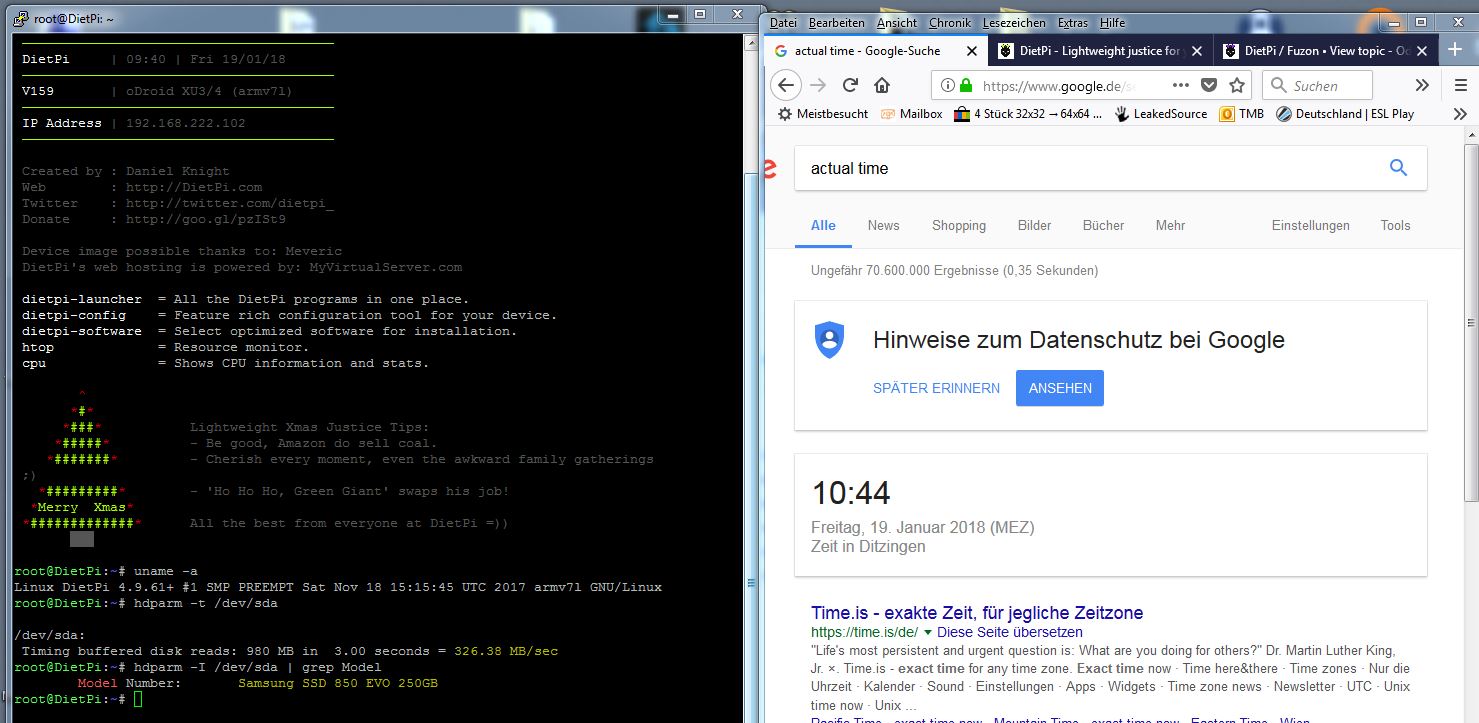Viewport: 1479px width, 723px height.
Task: Open the Datei menu
Action: coord(783,23)
